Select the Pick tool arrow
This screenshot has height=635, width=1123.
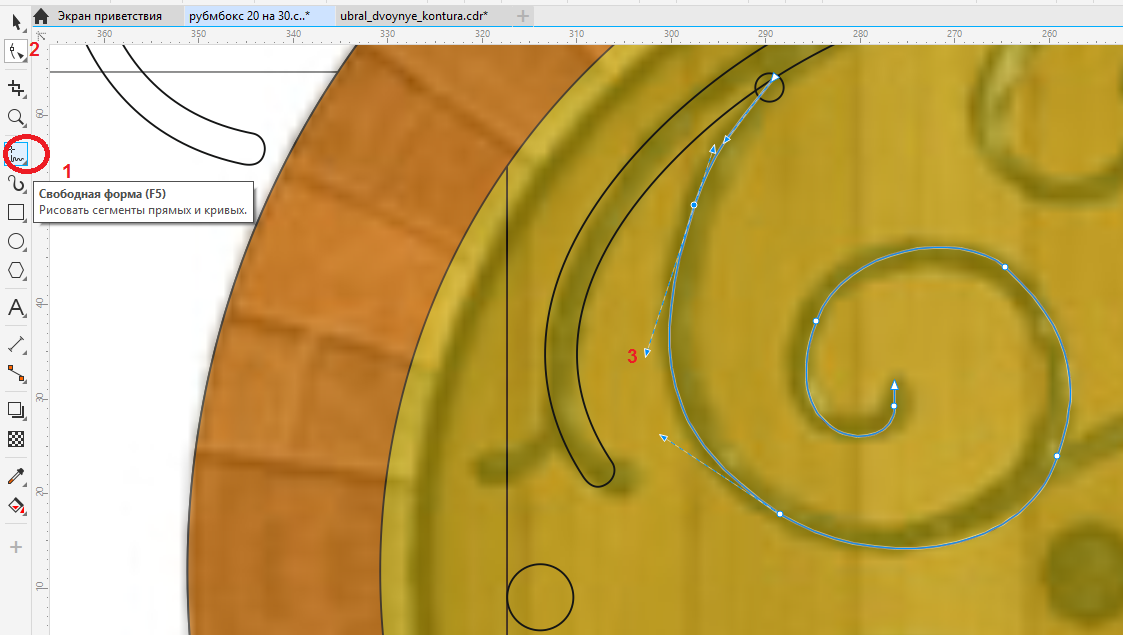(16, 21)
